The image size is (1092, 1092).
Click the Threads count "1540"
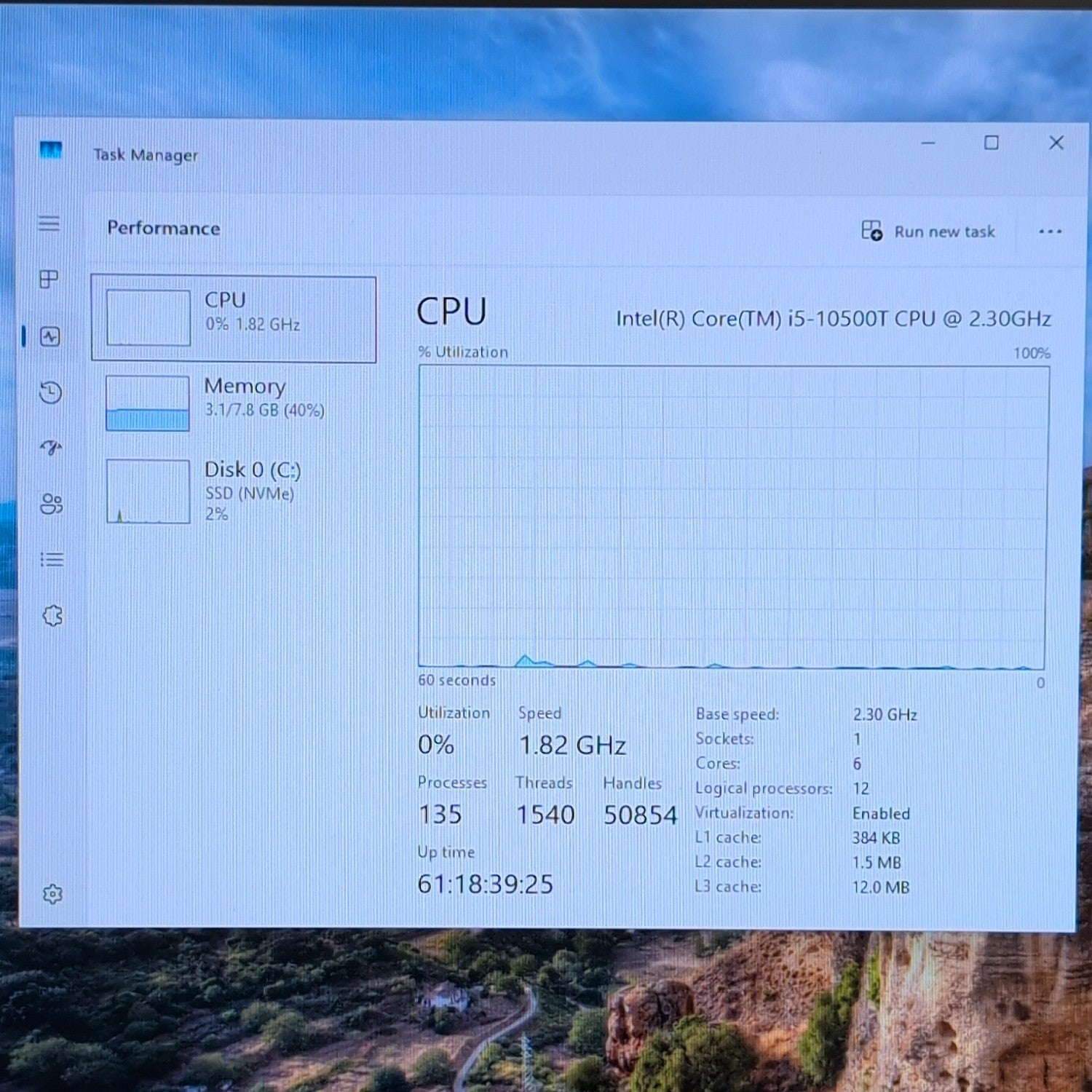coord(545,815)
